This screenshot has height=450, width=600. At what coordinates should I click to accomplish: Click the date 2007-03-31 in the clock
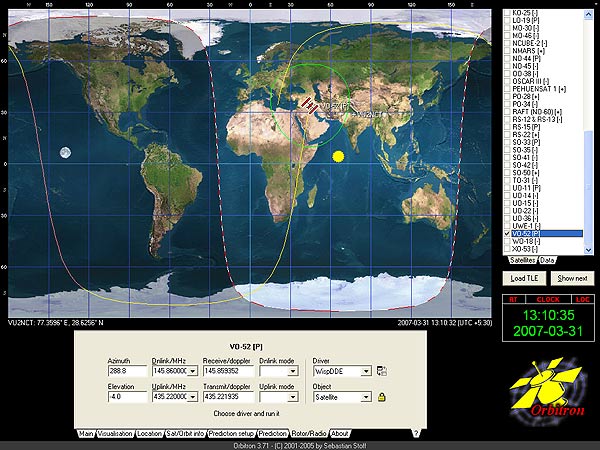pyautogui.click(x=548, y=331)
